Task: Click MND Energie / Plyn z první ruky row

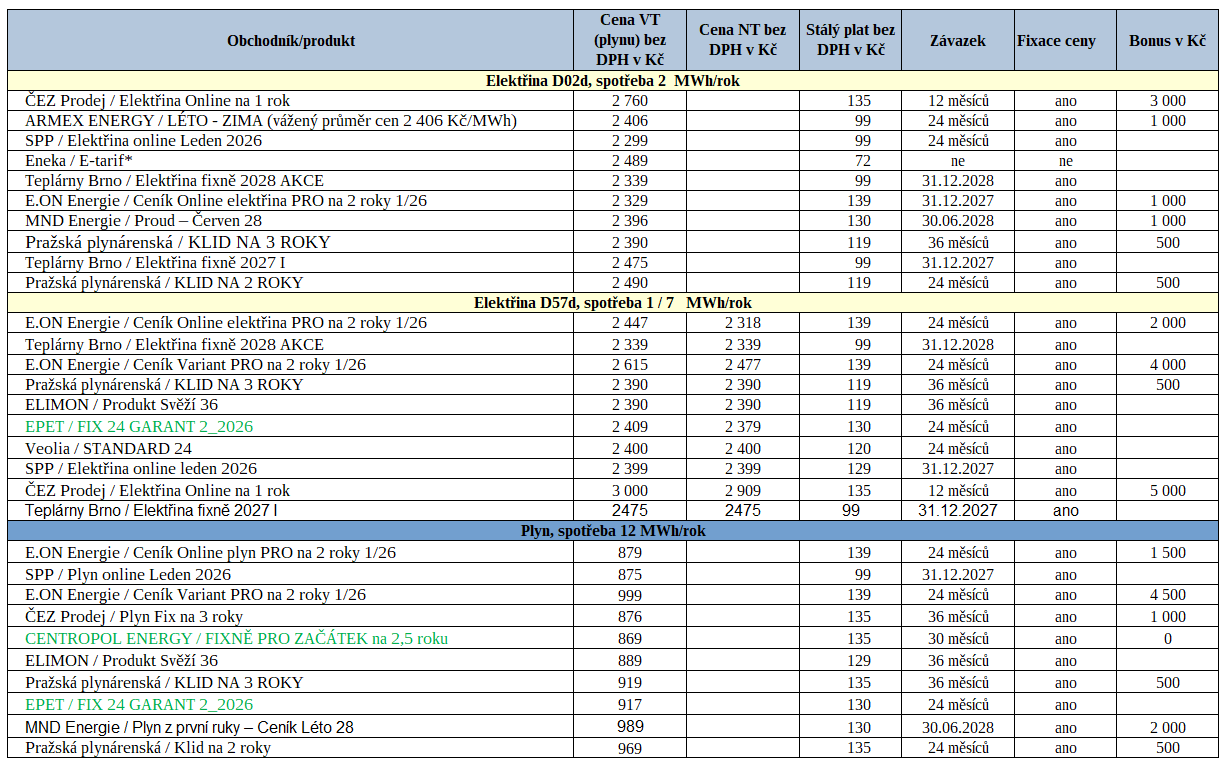Action: click(x=189, y=727)
